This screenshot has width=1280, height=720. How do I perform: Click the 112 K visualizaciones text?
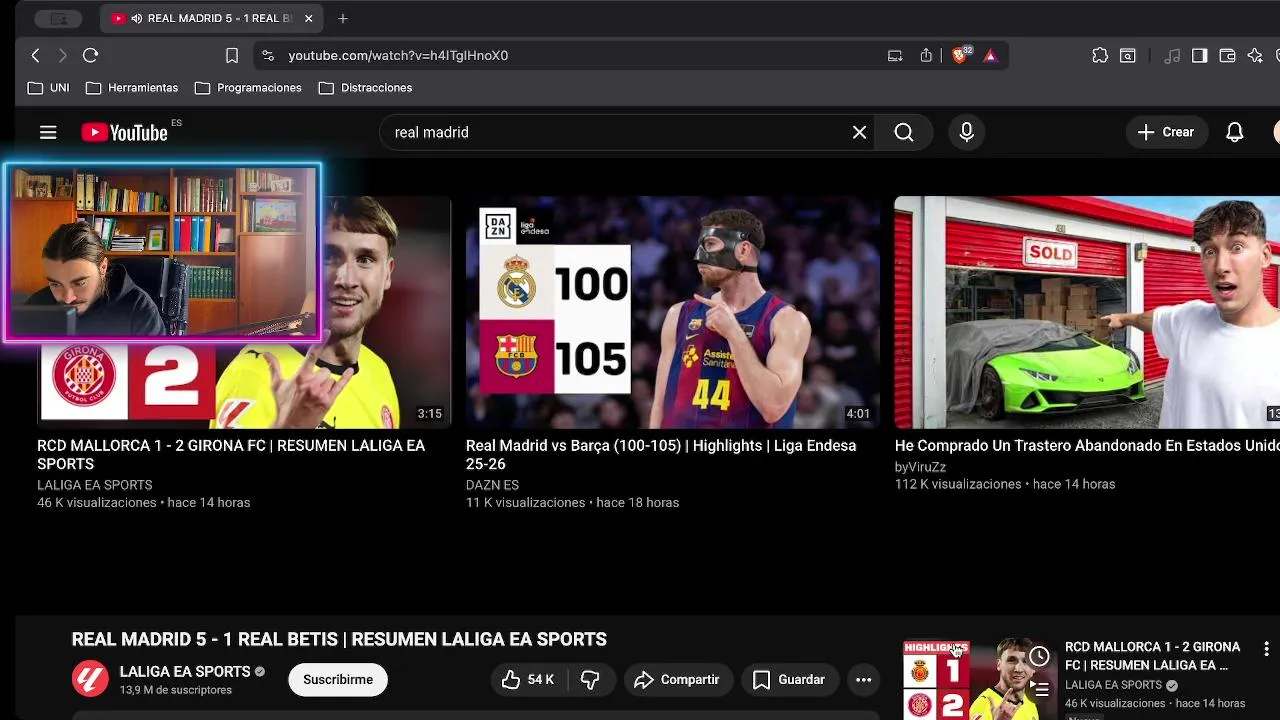[958, 484]
